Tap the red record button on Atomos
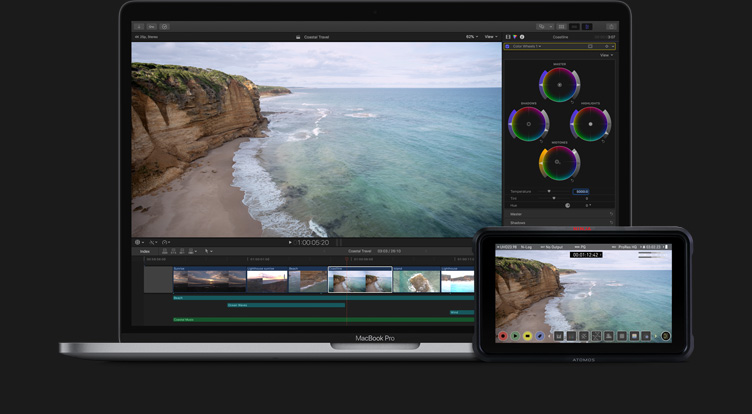The image size is (752, 414). point(504,336)
